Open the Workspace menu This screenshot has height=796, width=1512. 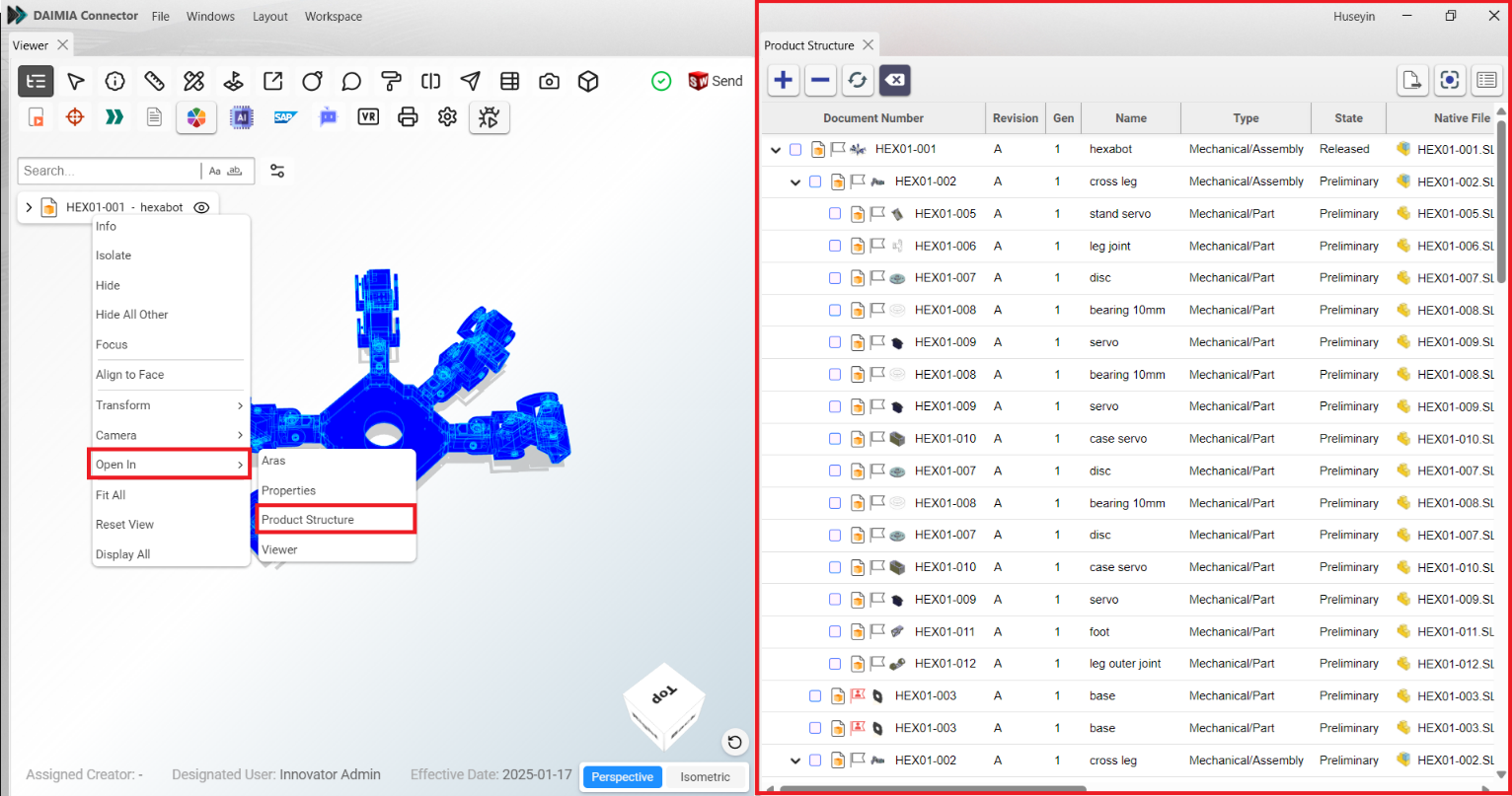333,17
